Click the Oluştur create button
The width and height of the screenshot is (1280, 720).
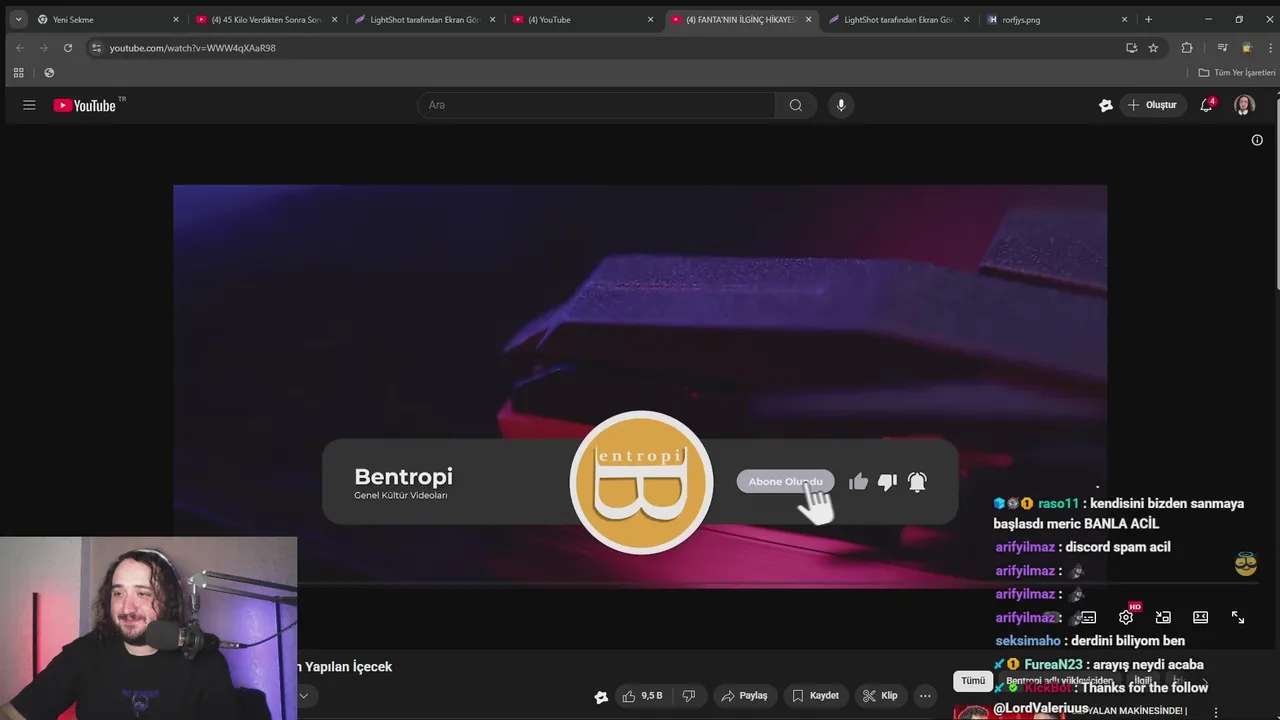(1153, 105)
